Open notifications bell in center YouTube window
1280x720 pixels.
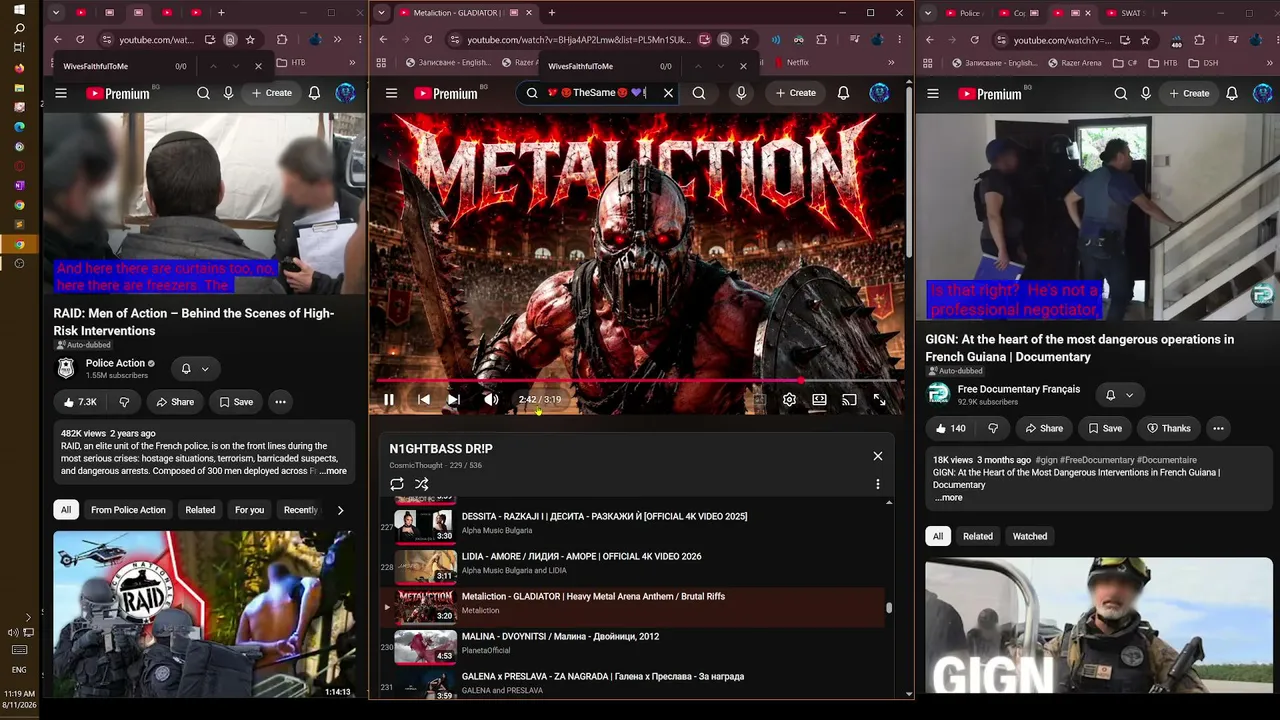[x=844, y=93]
